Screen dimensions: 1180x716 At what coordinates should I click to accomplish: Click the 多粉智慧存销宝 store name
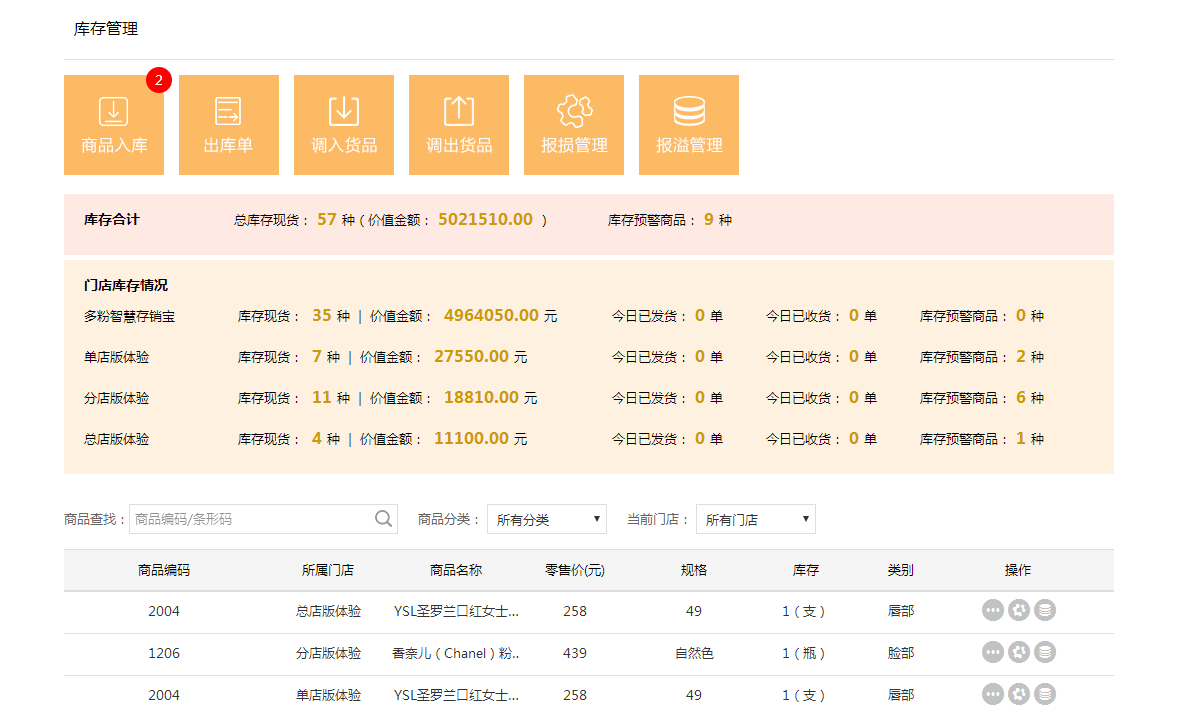tap(129, 316)
